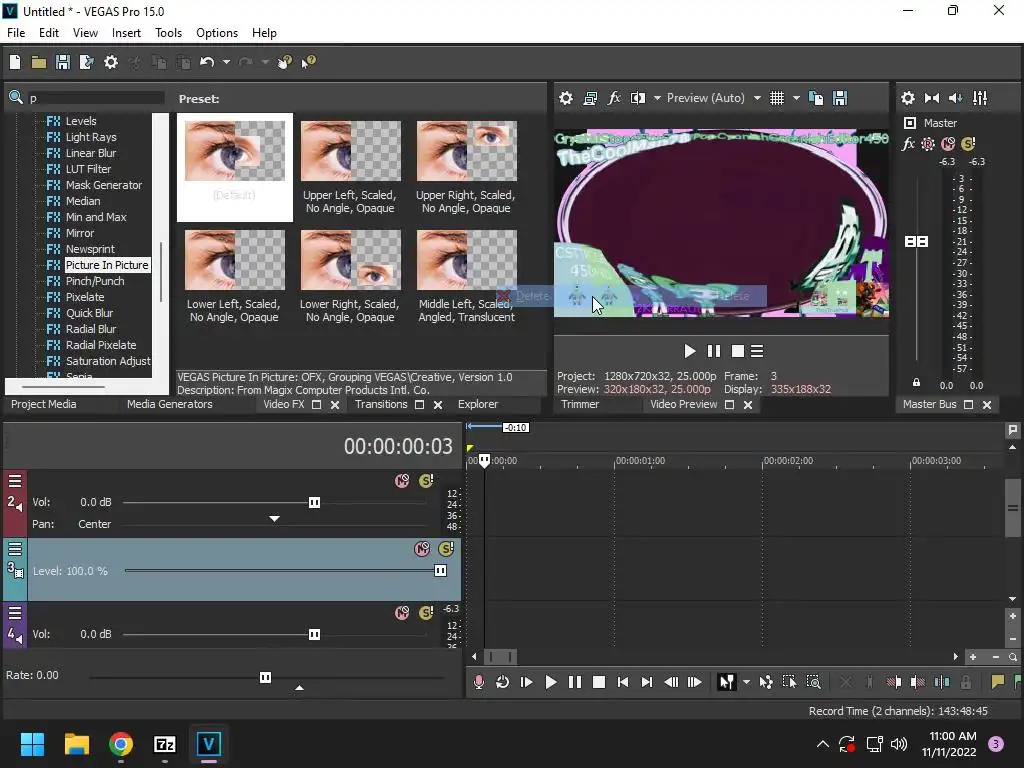The height and width of the screenshot is (768, 1024).
Task: Mute audio track 4
Action: (x=402, y=613)
